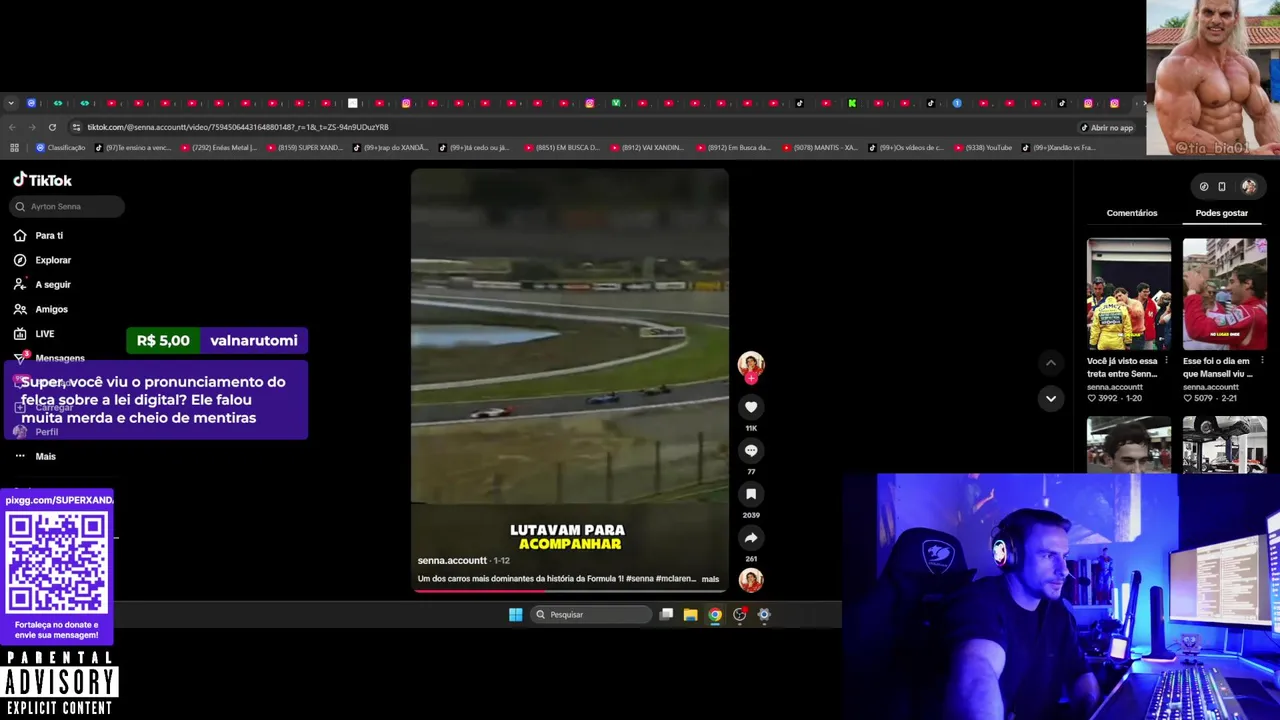Open the LIVE section

[x=34, y=333]
